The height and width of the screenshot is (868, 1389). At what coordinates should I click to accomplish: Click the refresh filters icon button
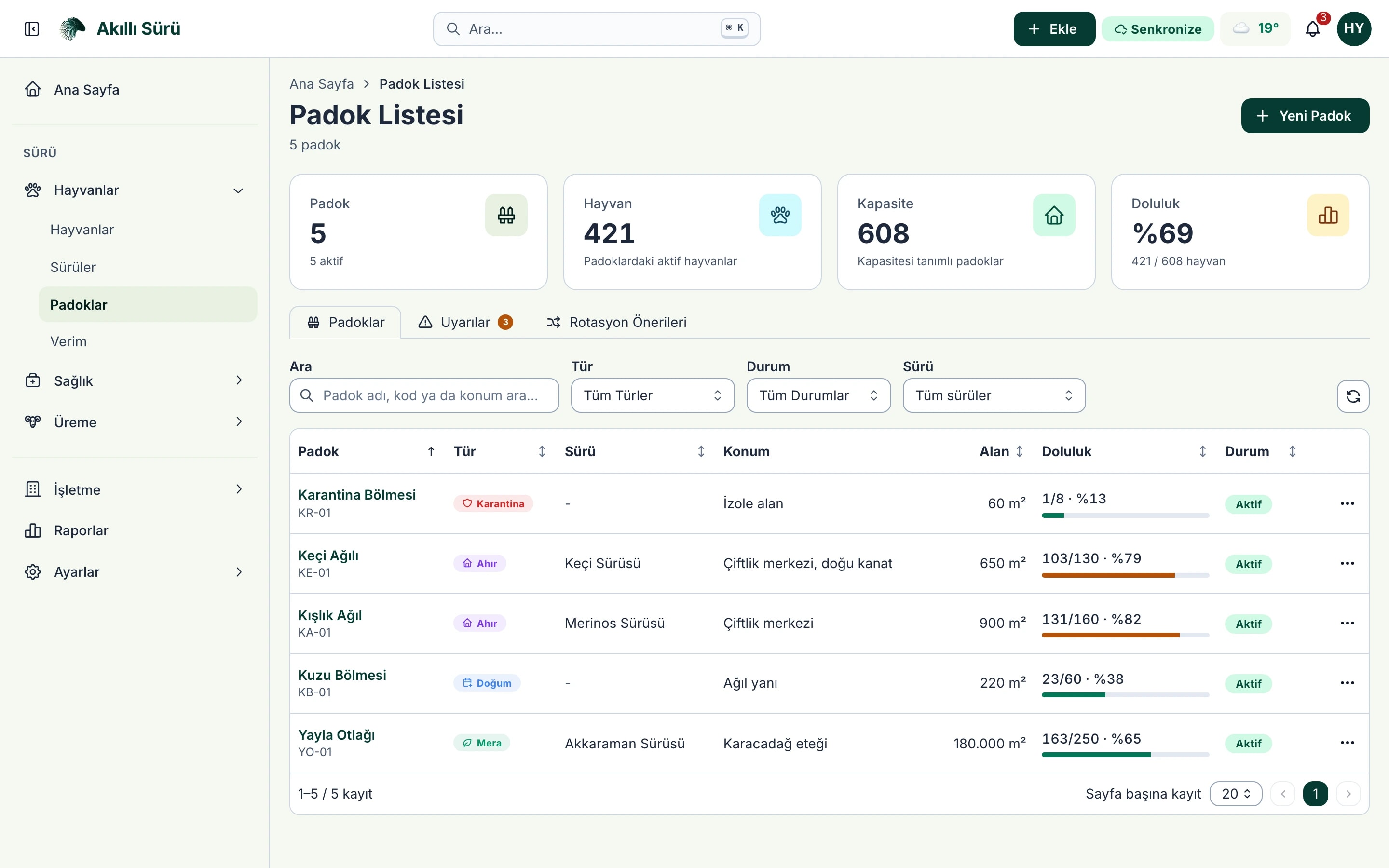[1353, 396]
